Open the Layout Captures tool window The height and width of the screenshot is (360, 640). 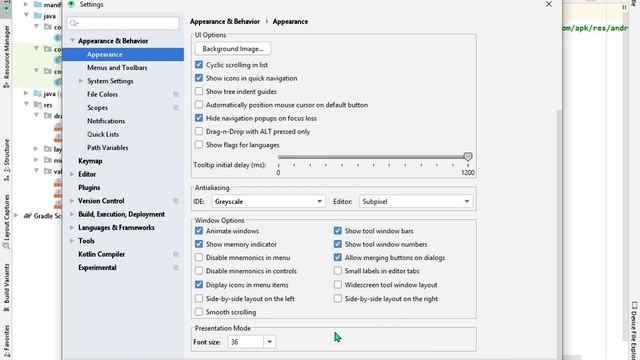point(6,221)
